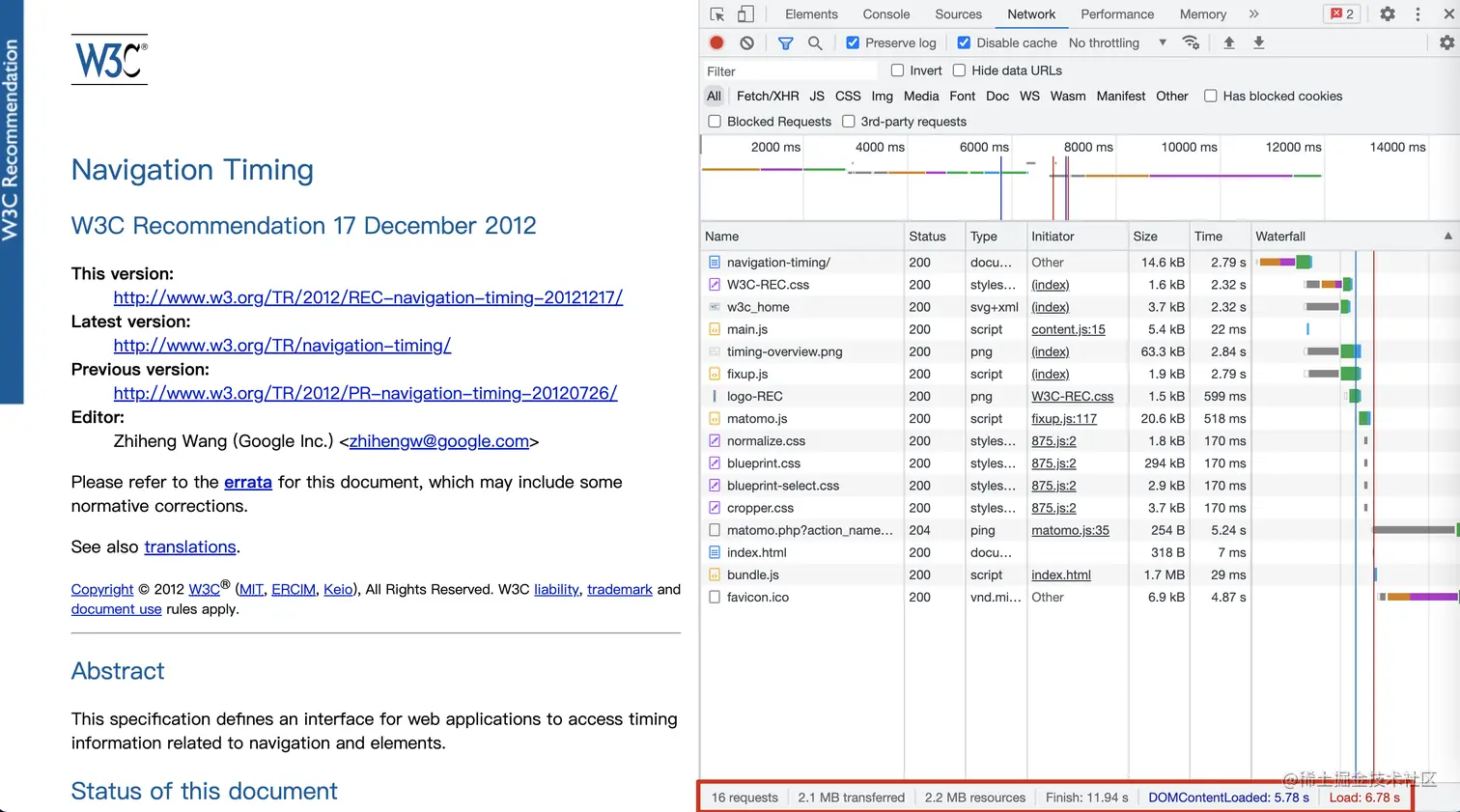Open matomo.js:35 initiator link
Viewport: 1460px width, 812px height.
(1070, 530)
